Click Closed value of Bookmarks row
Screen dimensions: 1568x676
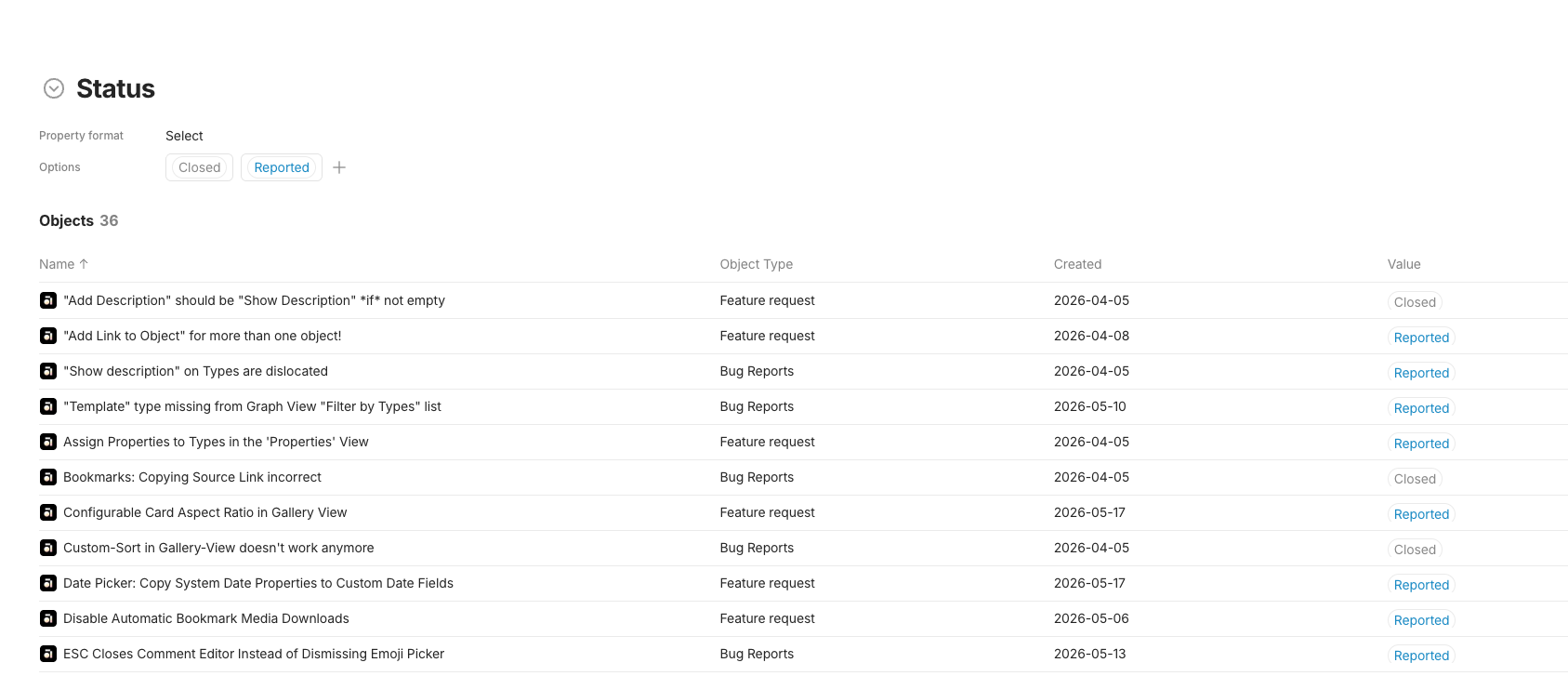pos(1415,479)
